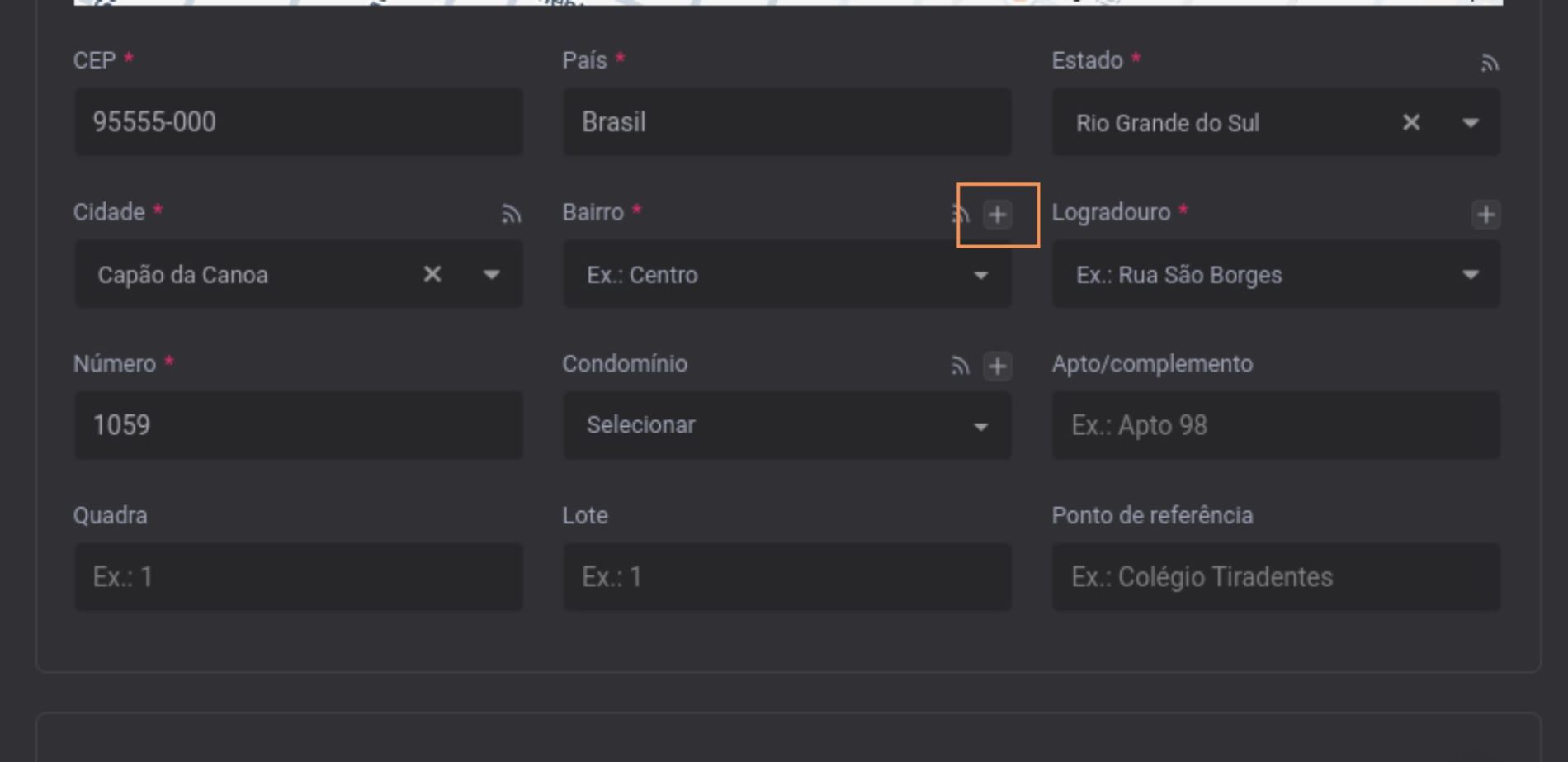Open the Bairro dropdown list

(786, 274)
